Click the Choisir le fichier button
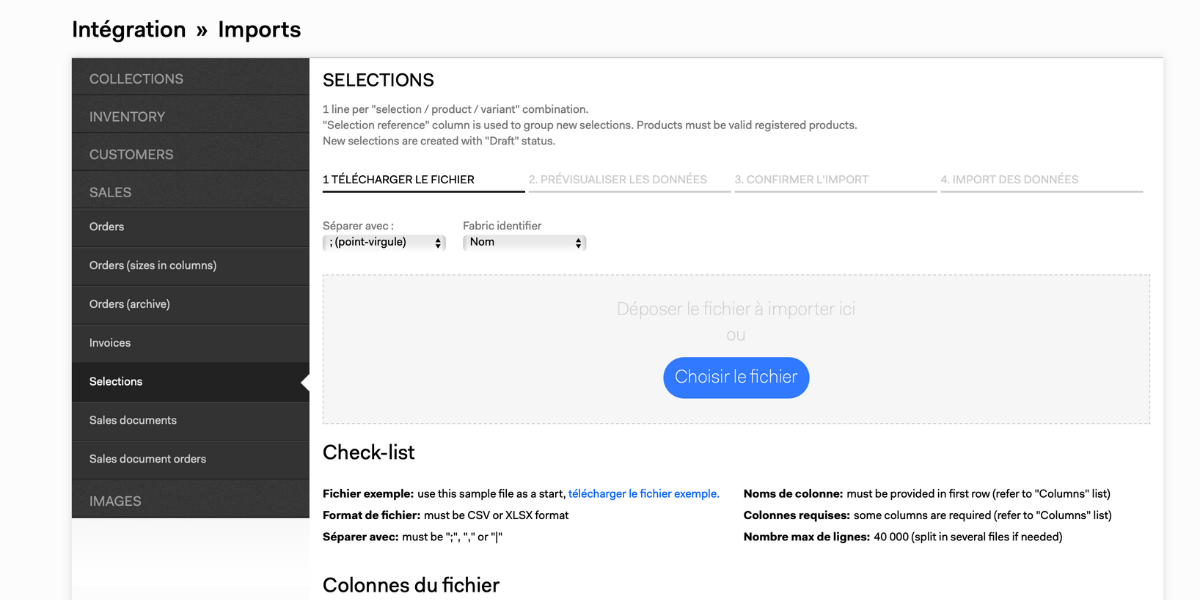The width and height of the screenshot is (1200, 600). pos(736,377)
